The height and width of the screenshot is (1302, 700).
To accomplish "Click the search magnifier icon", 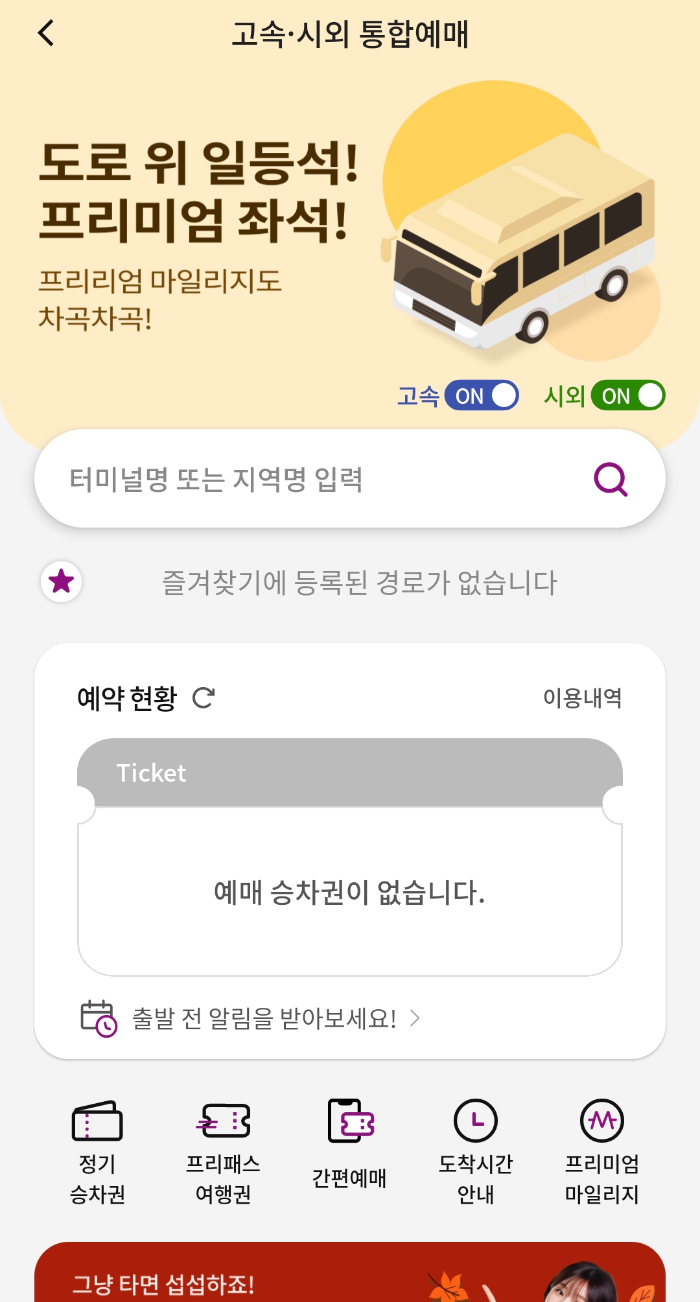I will pyautogui.click(x=609, y=478).
